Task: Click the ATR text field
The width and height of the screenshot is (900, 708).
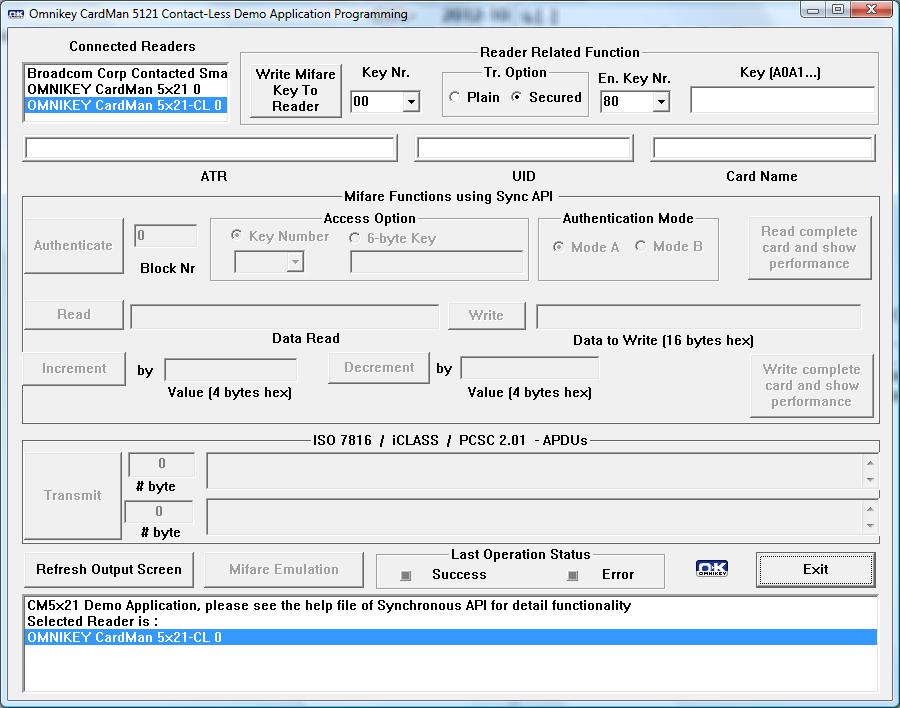Action: pos(210,149)
